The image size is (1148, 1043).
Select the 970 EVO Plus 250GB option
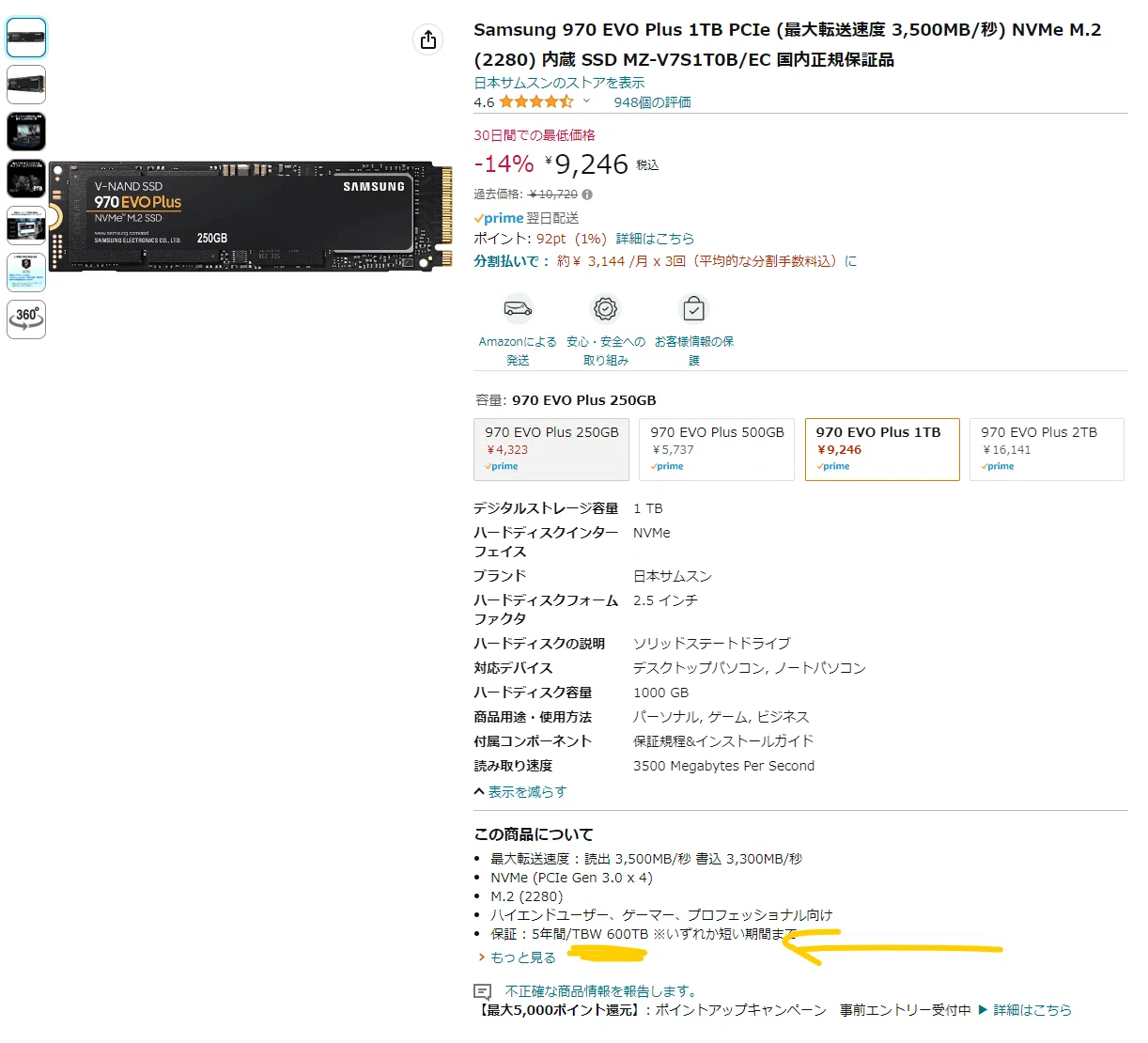pos(551,449)
